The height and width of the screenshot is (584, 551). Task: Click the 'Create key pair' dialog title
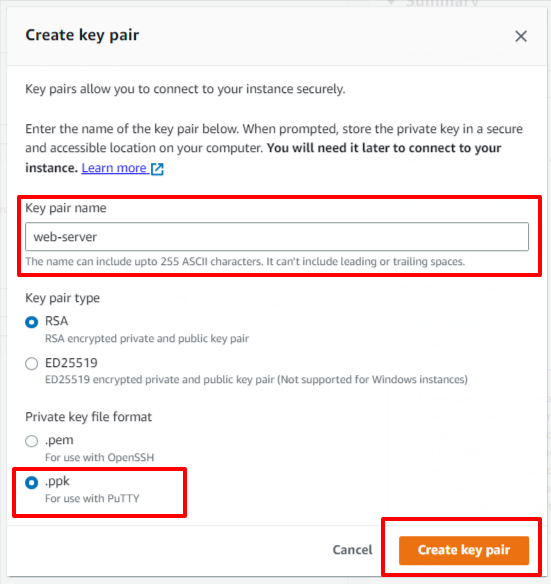pyautogui.click(x=82, y=35)
